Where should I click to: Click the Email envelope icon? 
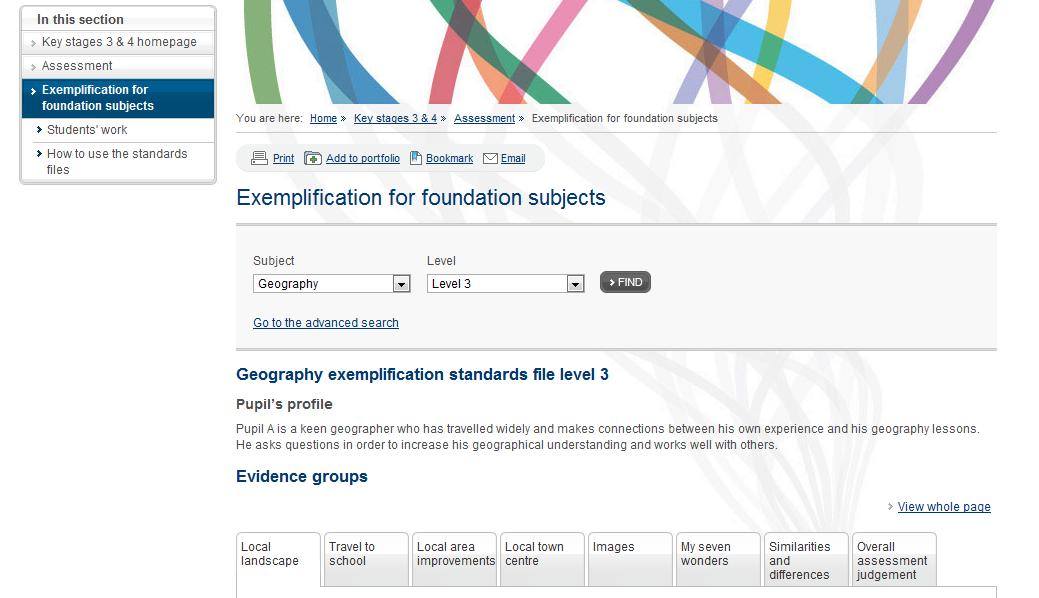click(x=490, y=158)
